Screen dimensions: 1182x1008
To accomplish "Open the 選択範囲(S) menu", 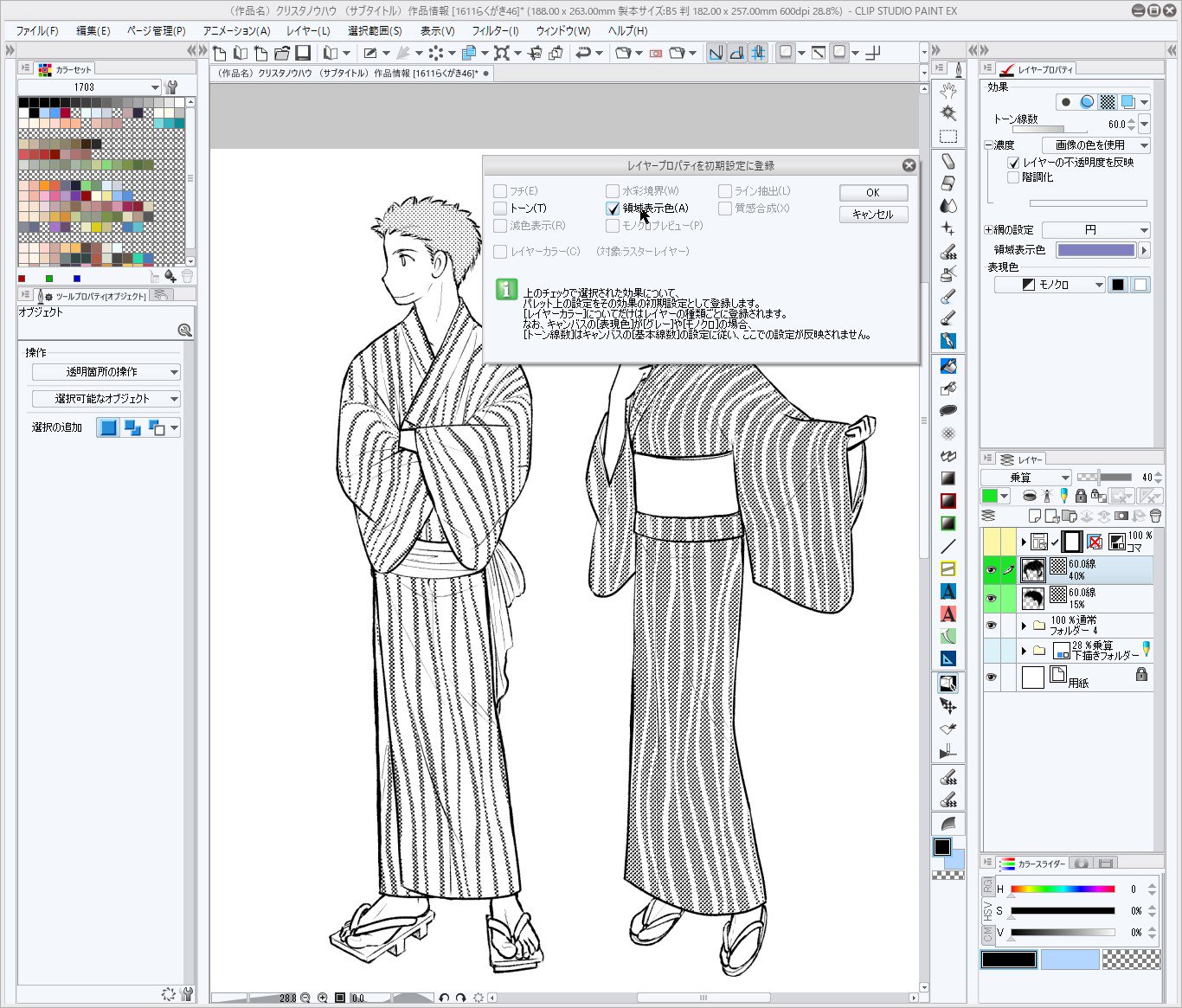I will coord(375,30).
